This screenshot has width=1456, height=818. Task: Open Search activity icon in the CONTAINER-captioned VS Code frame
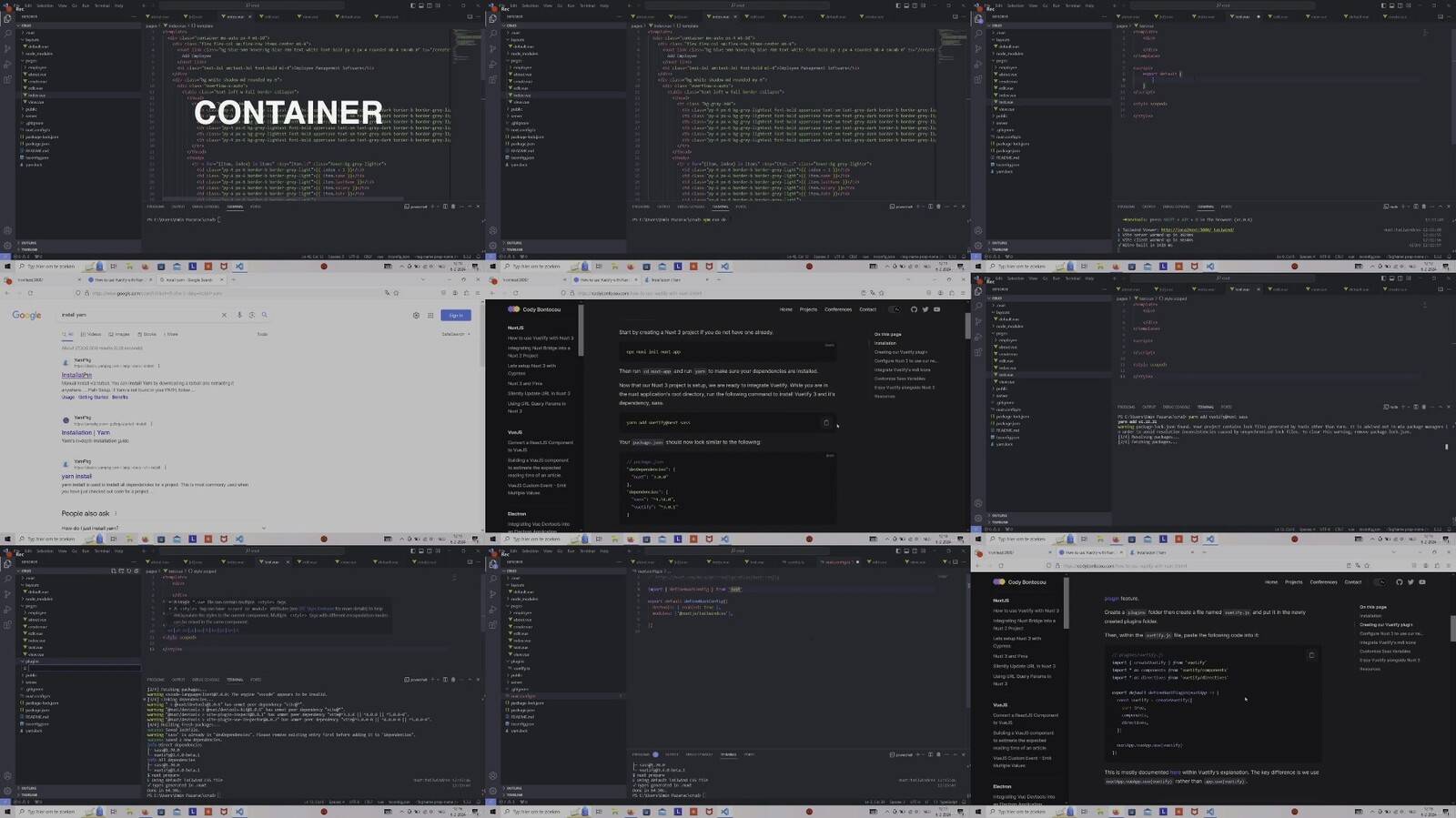[7, 34]
